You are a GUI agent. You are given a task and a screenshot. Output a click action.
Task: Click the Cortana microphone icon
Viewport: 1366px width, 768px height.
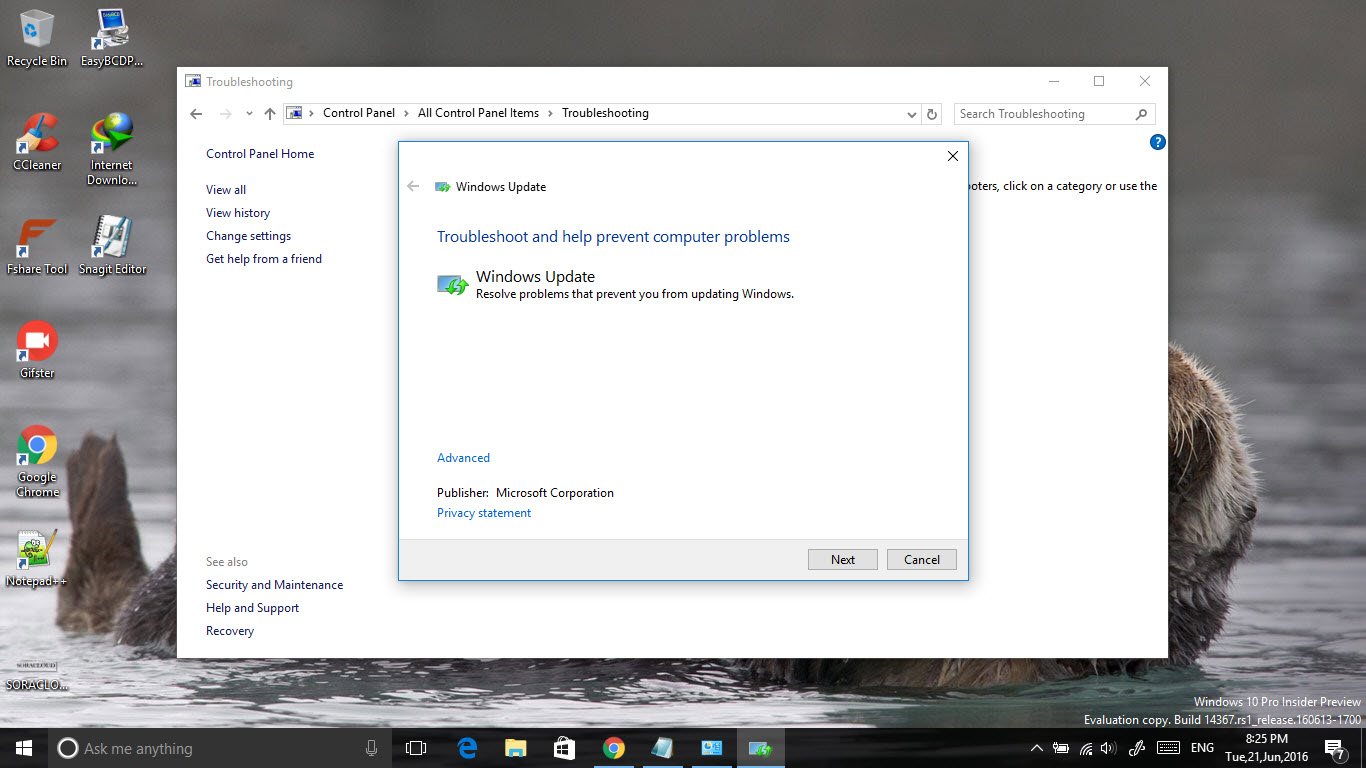pos(371,748)
